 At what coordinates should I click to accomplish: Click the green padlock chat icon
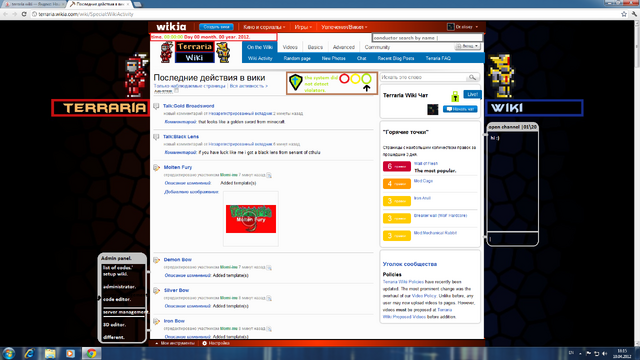coord(455,96)
